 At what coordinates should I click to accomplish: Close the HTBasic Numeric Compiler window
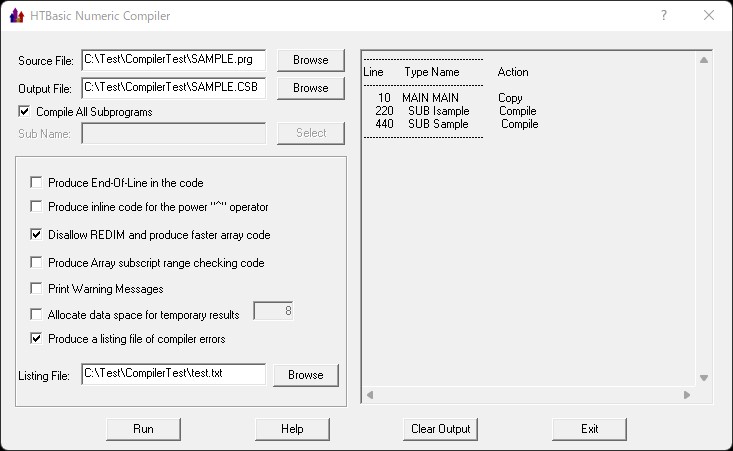(x=709, y=15)
